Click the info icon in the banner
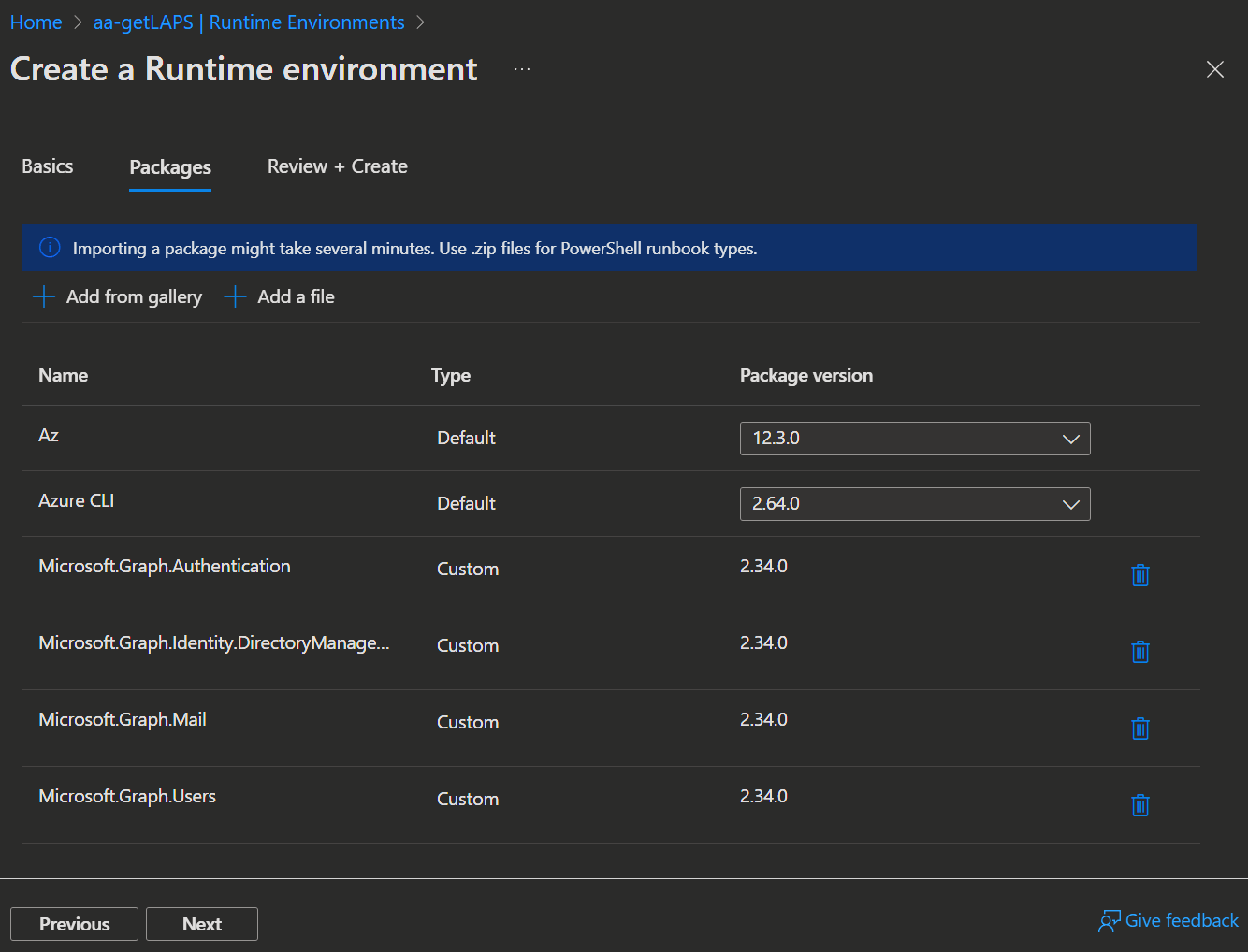 (x=50, y=248)
